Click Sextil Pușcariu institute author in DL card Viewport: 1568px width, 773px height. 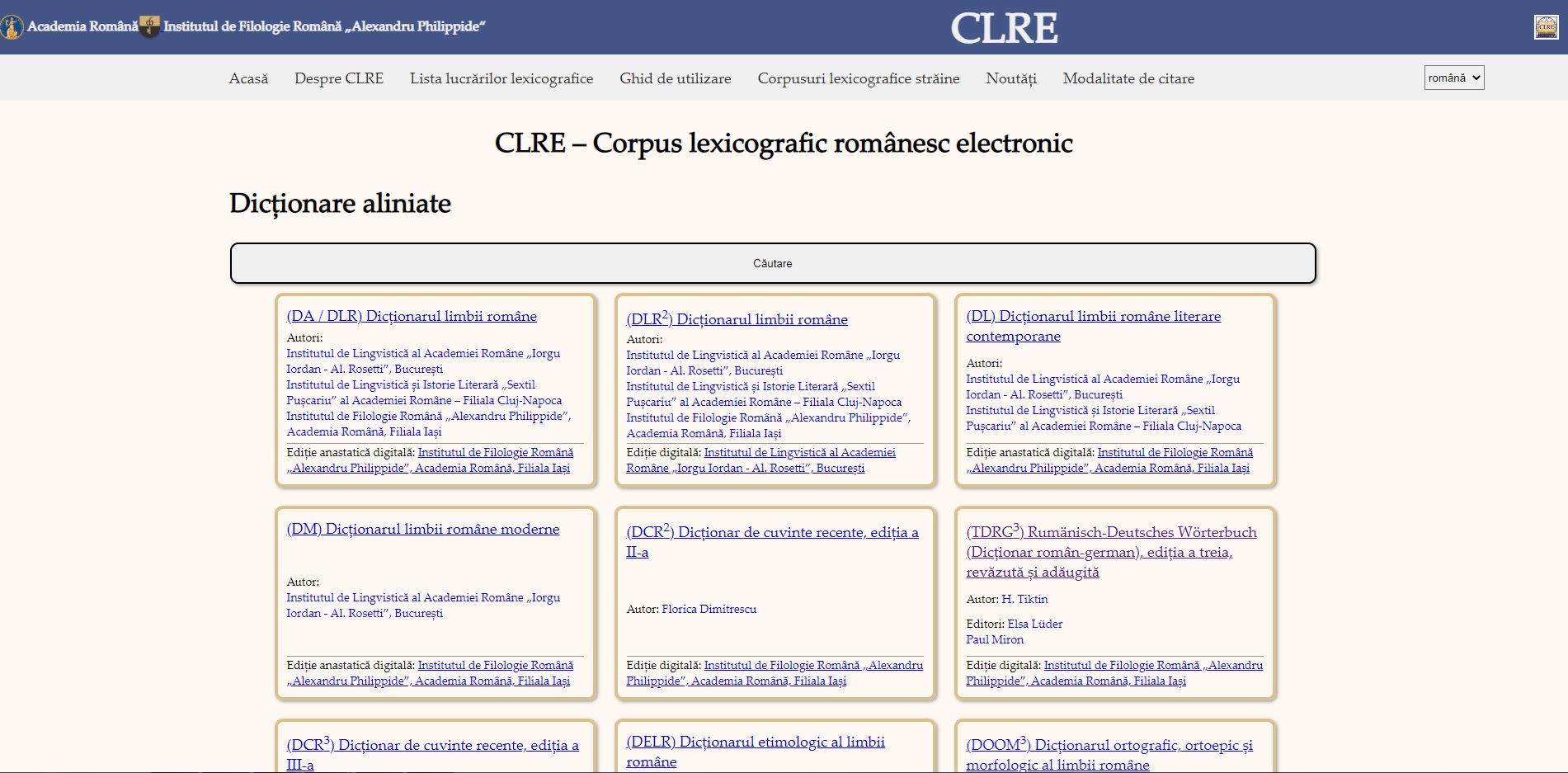click(x=1104, y=418)
